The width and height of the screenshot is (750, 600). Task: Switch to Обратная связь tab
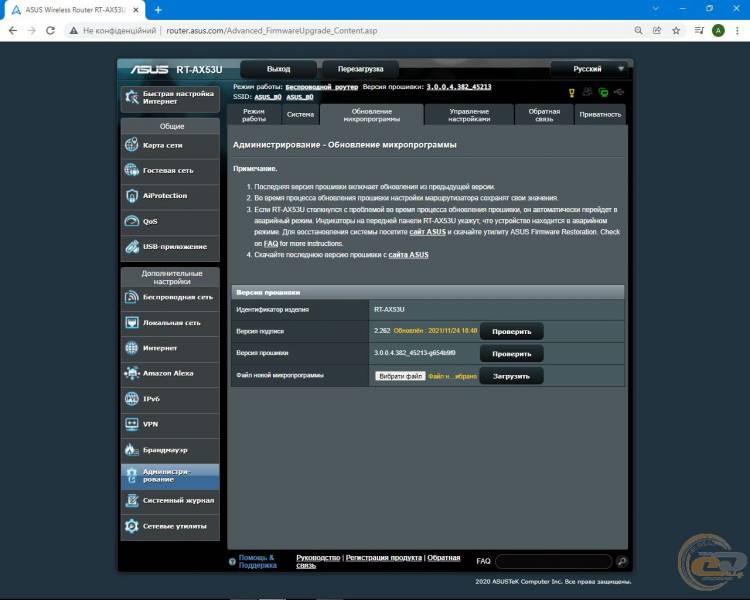point(544,115)
